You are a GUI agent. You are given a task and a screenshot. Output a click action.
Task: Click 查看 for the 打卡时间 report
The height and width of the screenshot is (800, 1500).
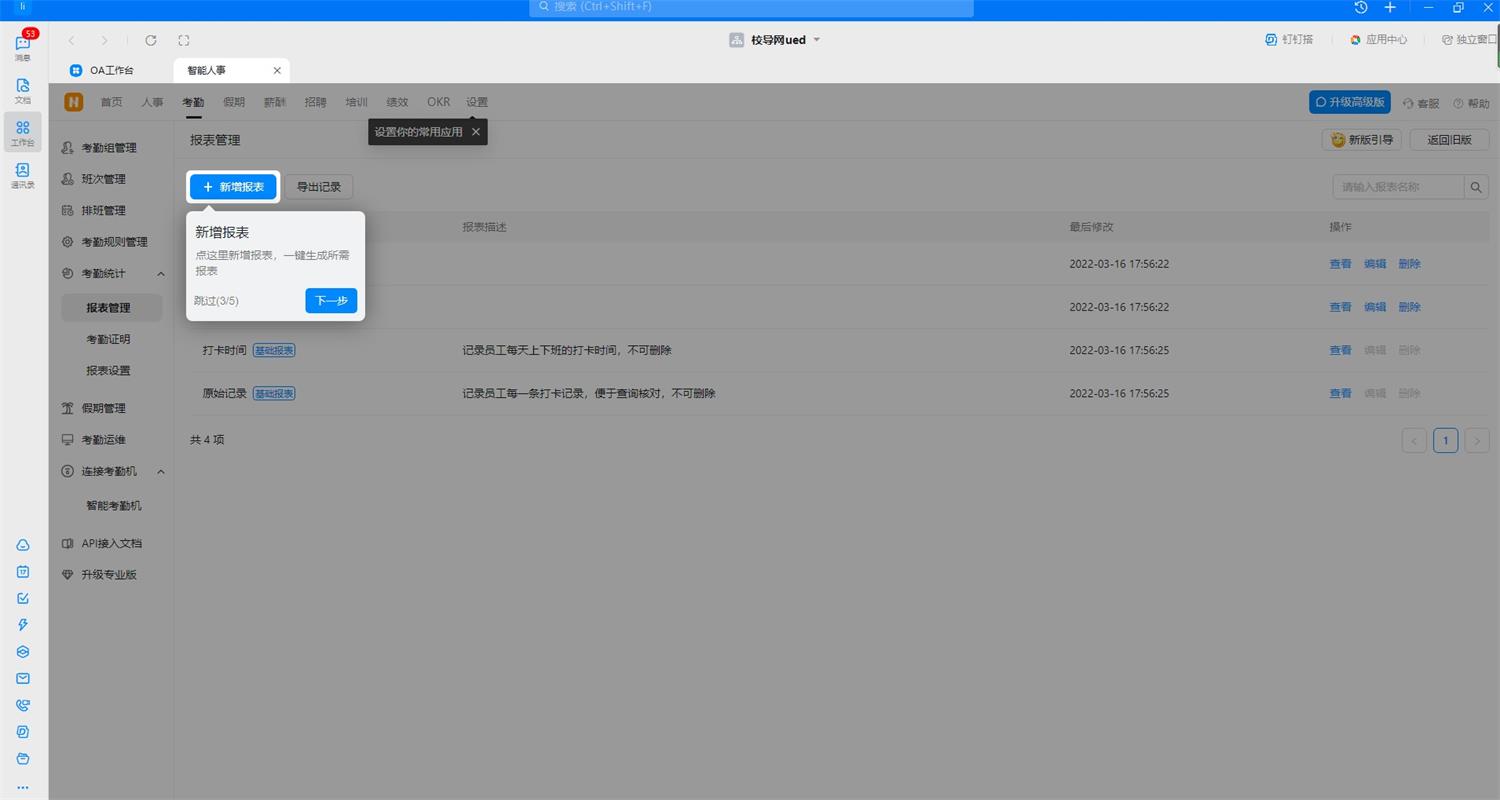click(1340, 350)
